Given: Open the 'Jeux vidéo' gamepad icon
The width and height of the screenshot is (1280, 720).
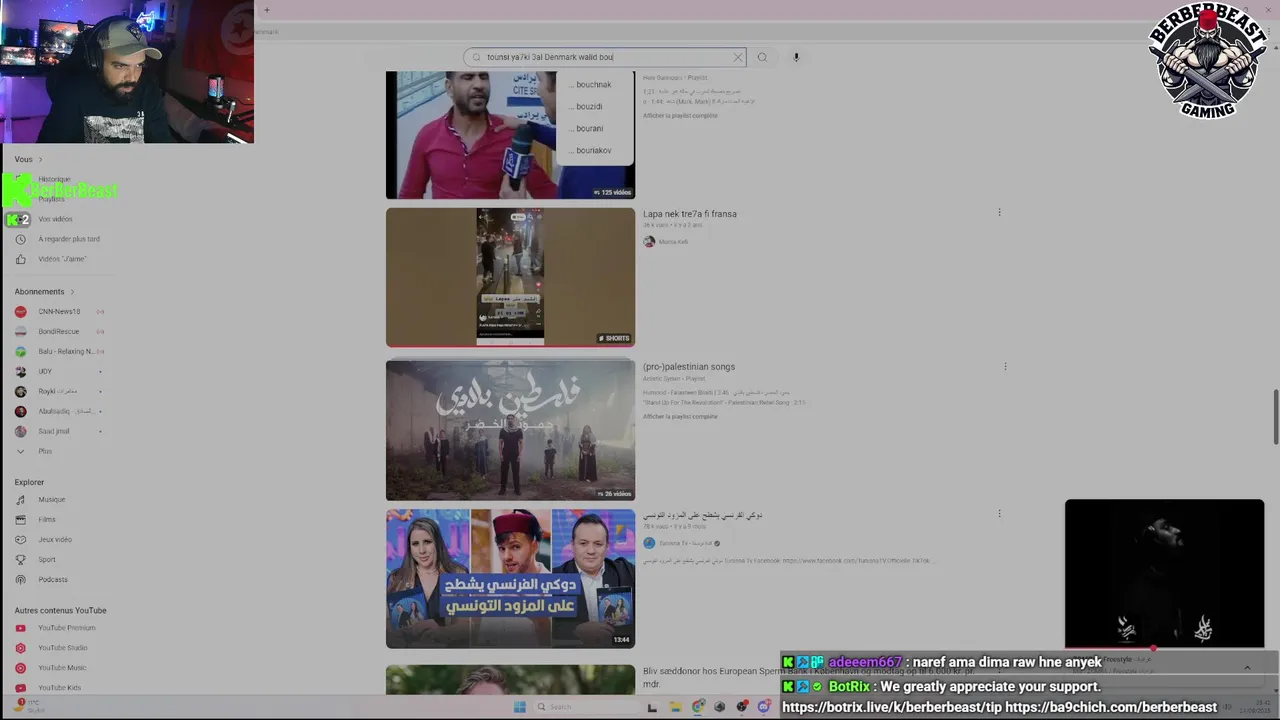Looking at the screenshot, I should [20, 540].
